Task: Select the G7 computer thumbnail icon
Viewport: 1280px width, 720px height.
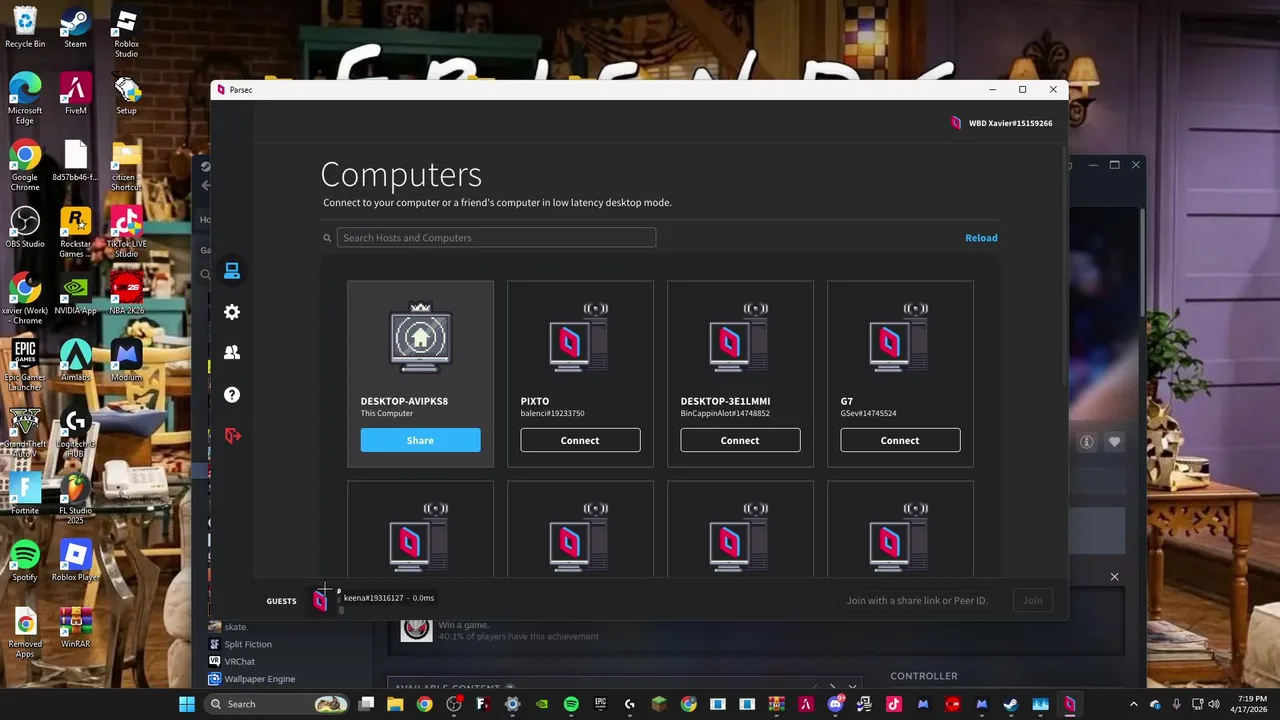Action: [900, 338]
